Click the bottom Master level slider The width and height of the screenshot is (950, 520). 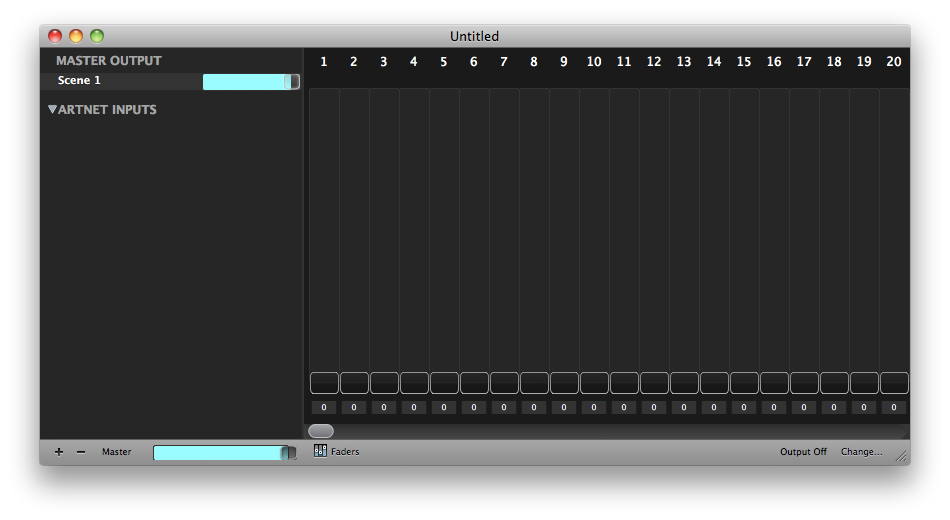point(224,453)
